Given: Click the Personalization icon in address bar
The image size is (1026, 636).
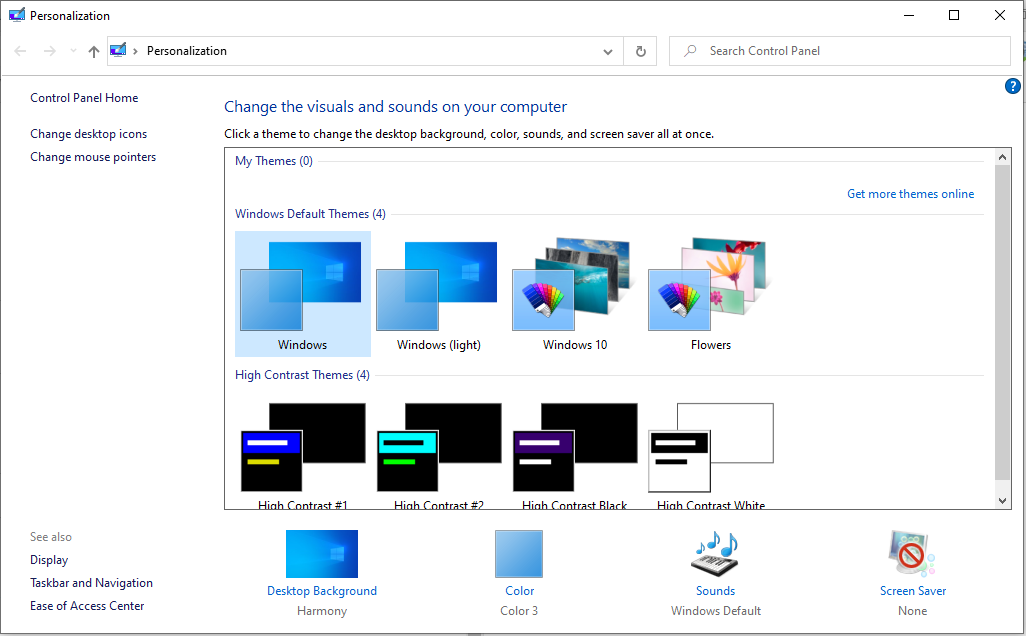Looking at the screenshot, I should click(118, 50).
